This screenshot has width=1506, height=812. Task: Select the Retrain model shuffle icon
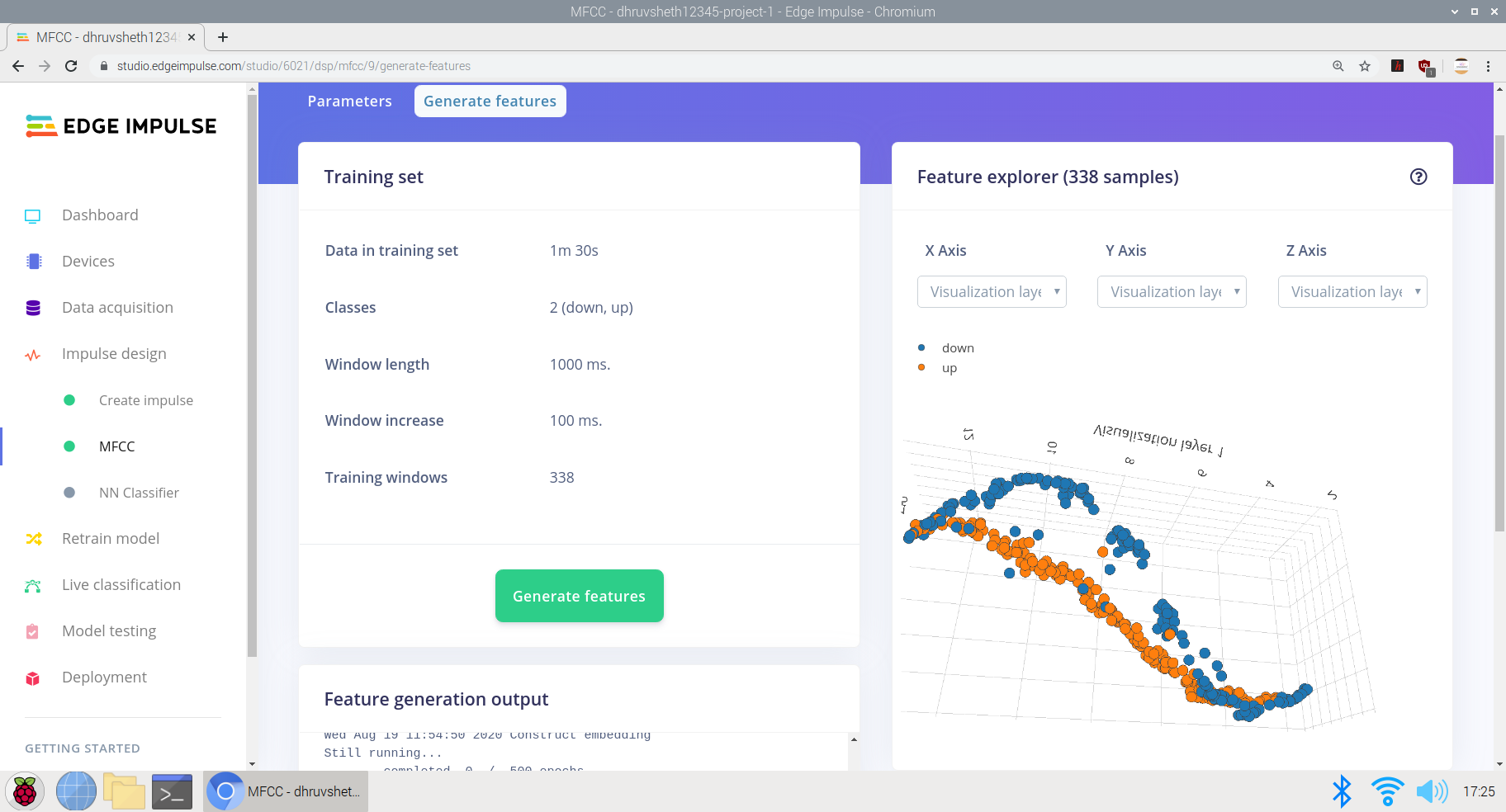click(33, 539)
